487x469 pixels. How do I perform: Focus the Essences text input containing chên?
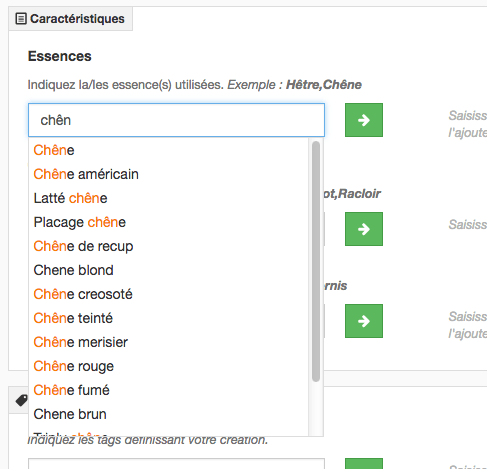[x=176, y=120]
